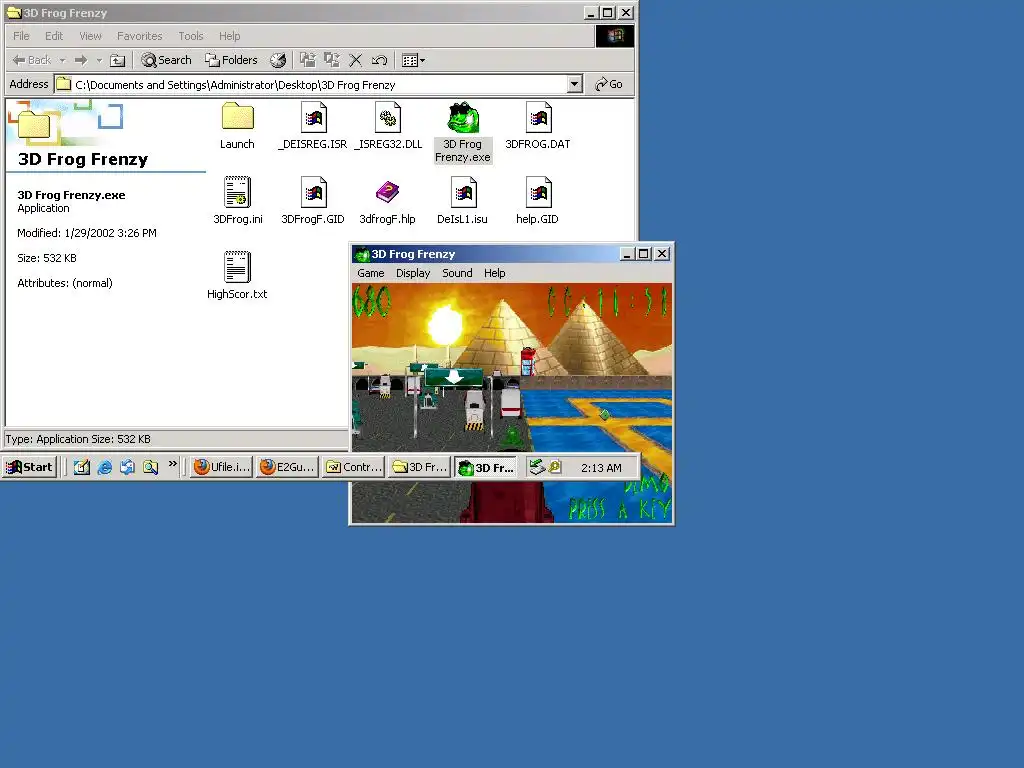Viewport: 1024px width, 768px height.
Task: Open the Favorites menu in Explorer
Action: tap(139, 36)
